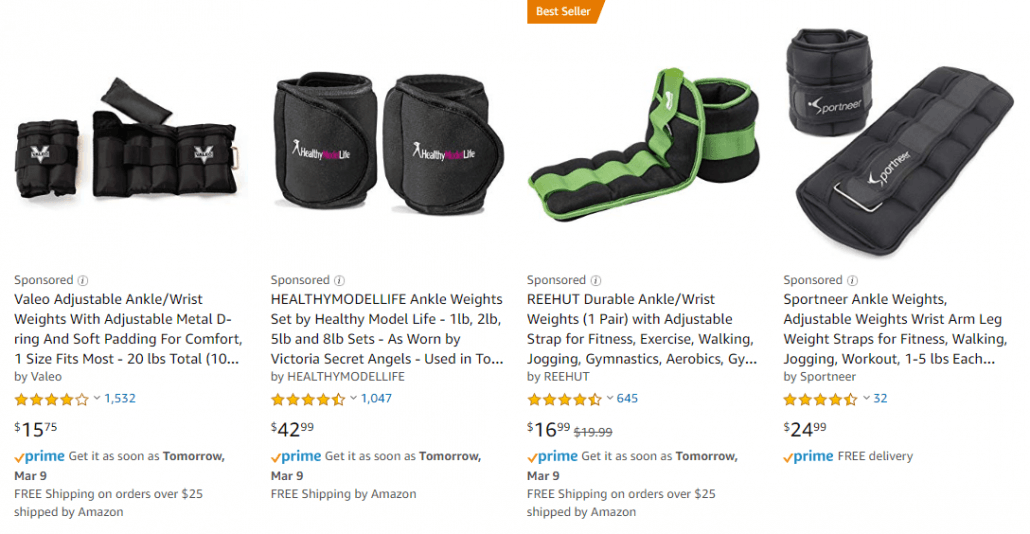Expand the Sportneer rating breakdown chevron
The image size is (1030, 534).
[865, 399]
